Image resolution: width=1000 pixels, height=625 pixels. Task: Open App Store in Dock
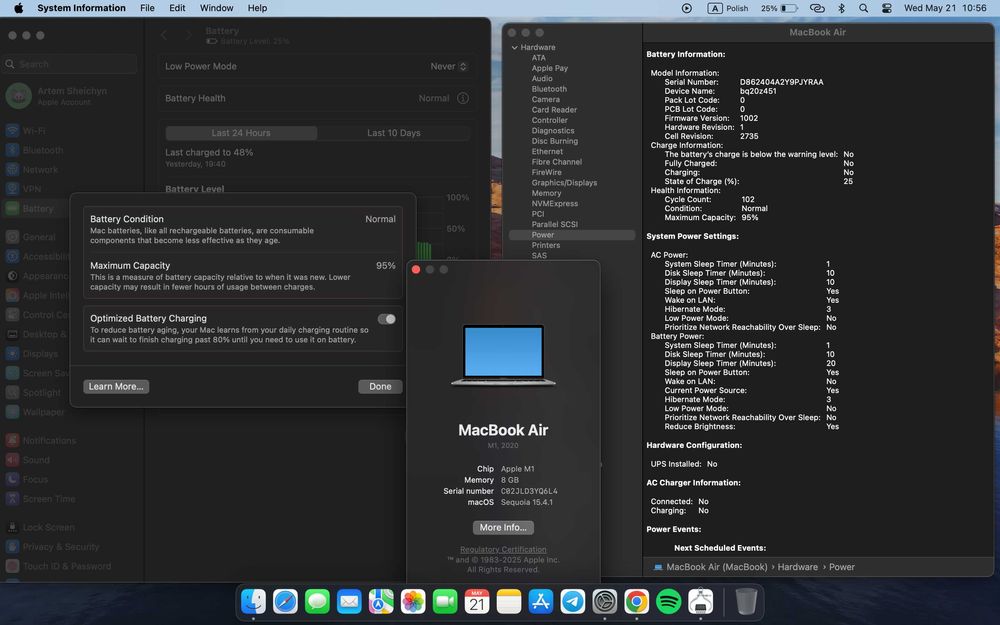point(540,601)
